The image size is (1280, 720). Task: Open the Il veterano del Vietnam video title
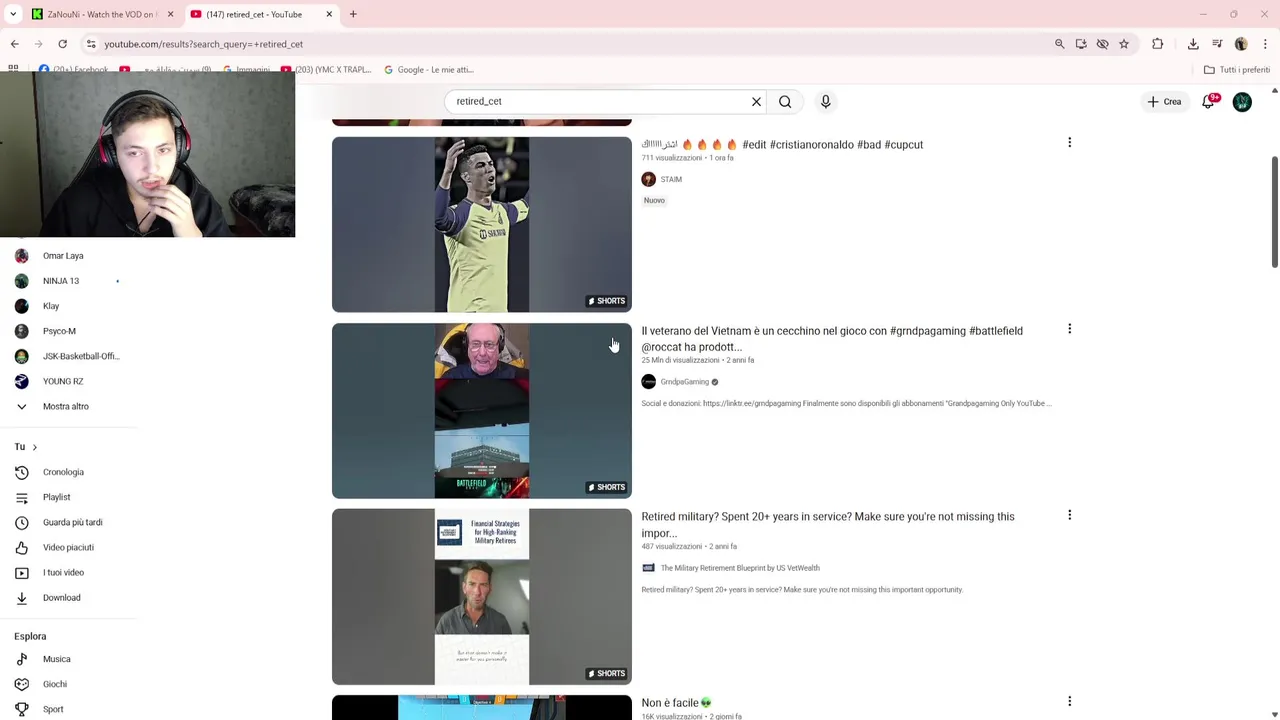[832, 339]
